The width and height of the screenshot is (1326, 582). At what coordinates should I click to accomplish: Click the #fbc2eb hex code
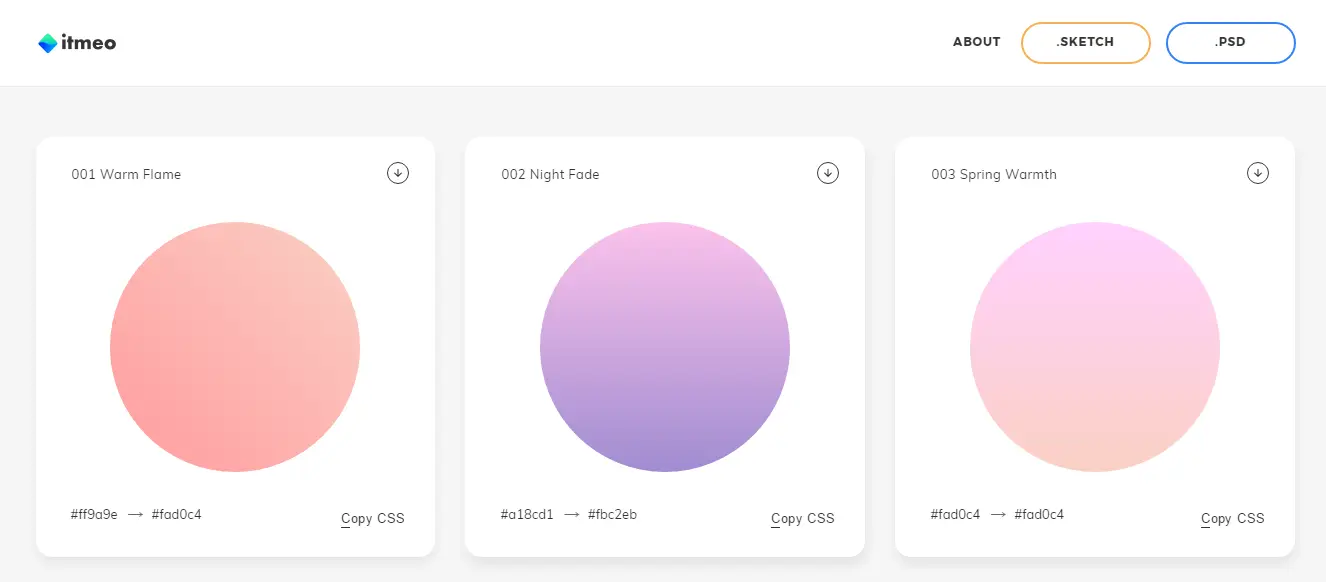pyautogui.click(x=613, y=515)
